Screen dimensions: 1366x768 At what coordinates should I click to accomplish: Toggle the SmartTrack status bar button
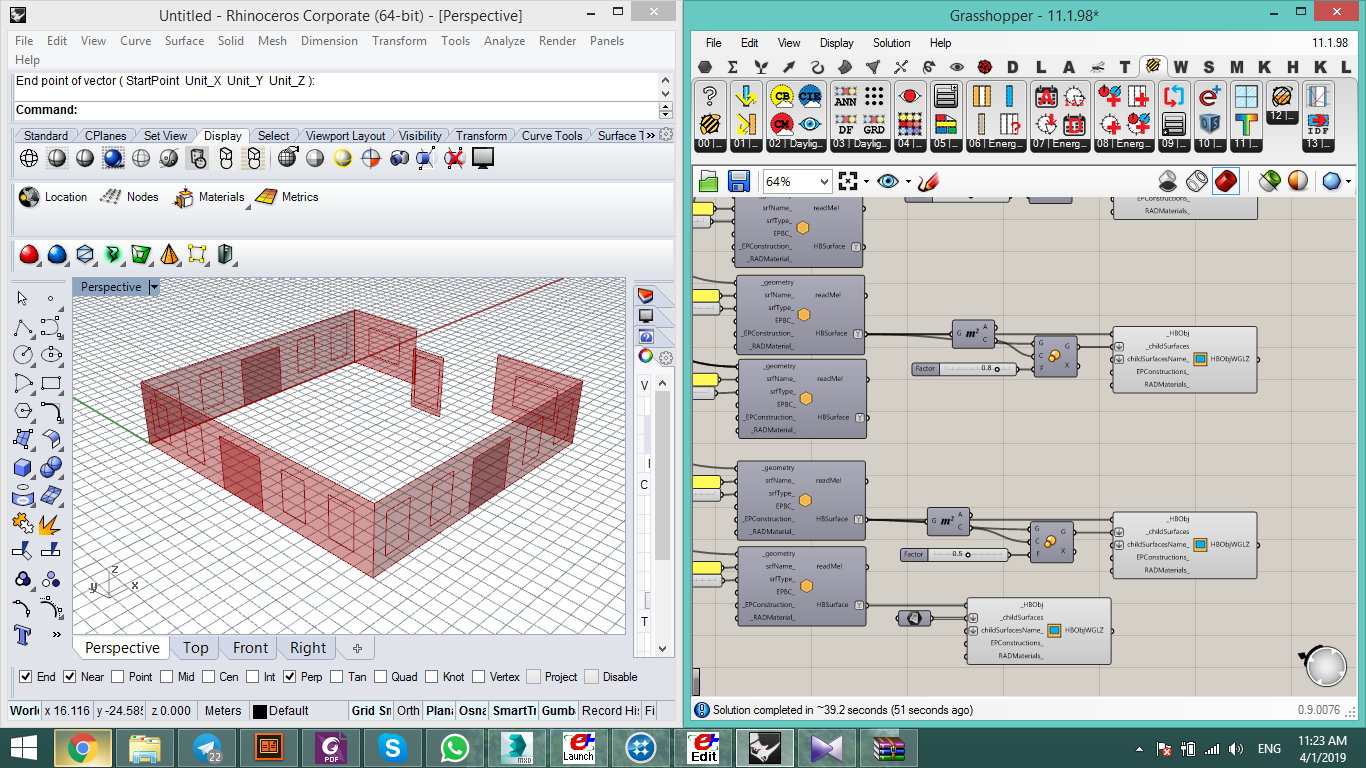[514, 711]
